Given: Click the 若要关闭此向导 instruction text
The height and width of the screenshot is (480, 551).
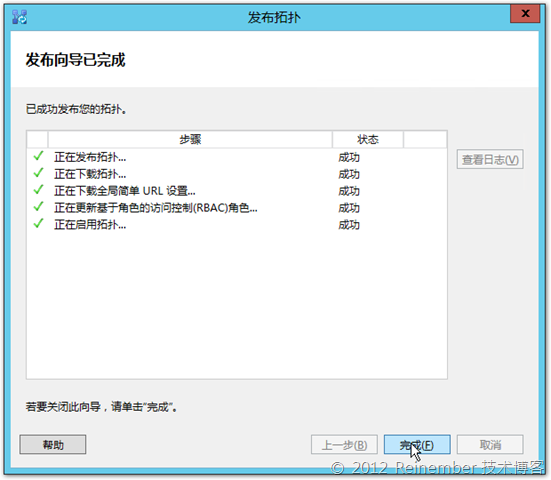Looking at the screenshot, I should point(101,407).
